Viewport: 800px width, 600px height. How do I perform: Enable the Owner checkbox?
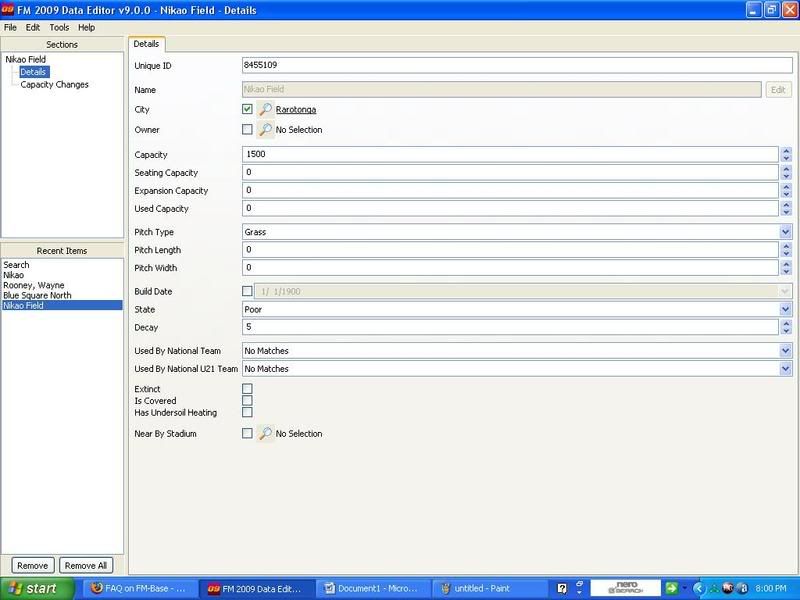247,130
